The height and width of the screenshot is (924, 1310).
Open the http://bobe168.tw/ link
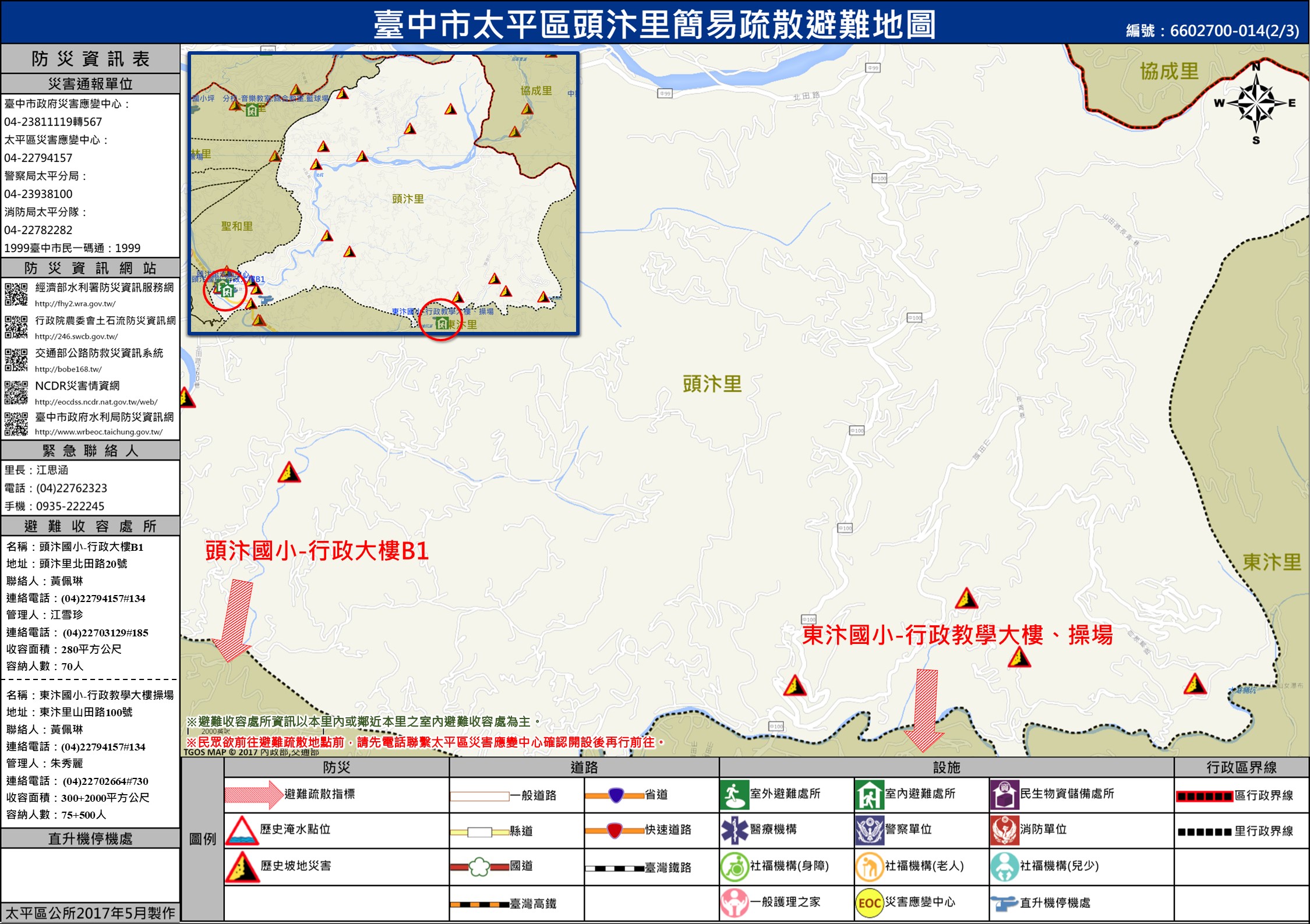pyautogui.click(x=68, y=369)
